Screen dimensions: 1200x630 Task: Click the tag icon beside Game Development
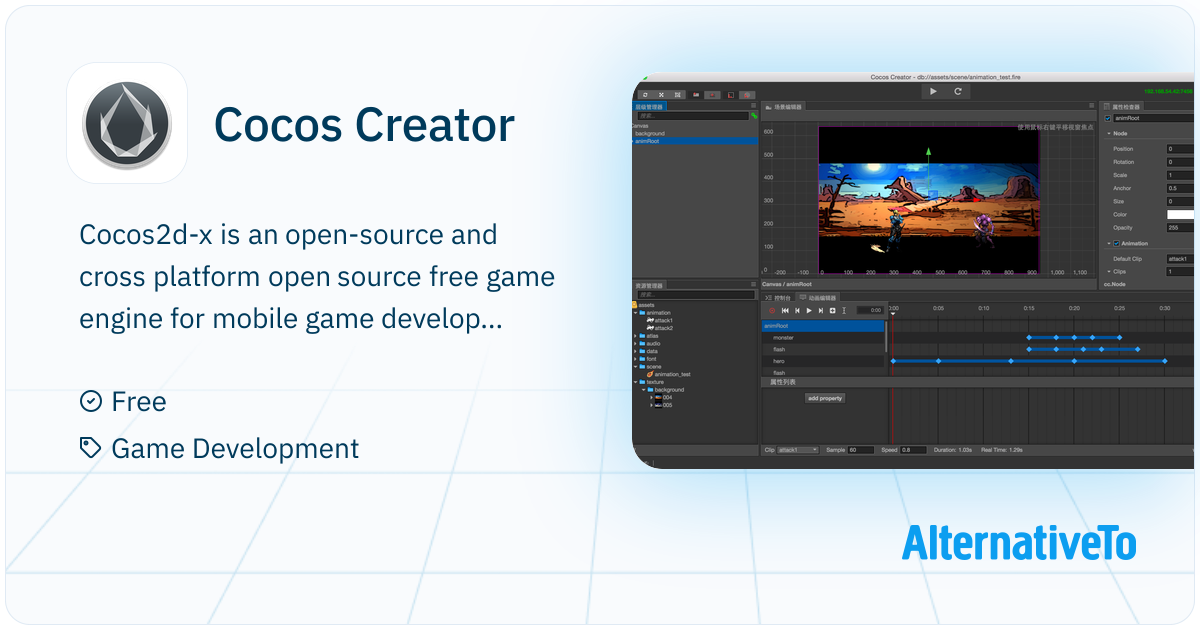tap(90, 448)
